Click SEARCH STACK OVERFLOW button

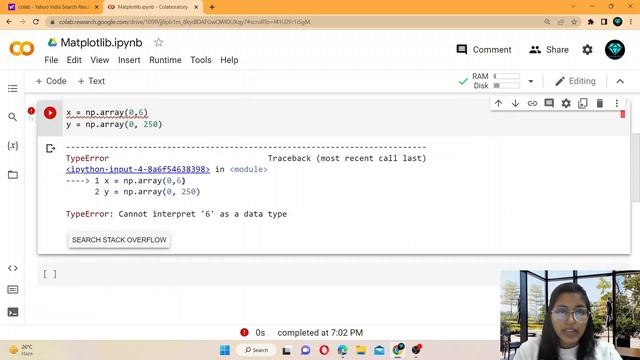pyautogui.click(x=119, y=240)
